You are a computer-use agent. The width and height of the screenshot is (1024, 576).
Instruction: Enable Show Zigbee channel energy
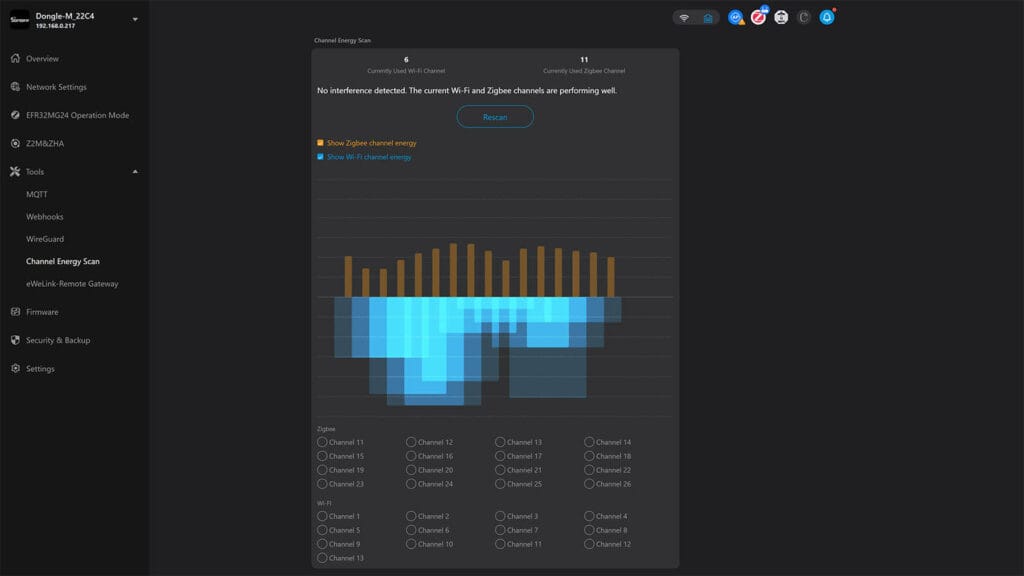[x=321, y=143]
